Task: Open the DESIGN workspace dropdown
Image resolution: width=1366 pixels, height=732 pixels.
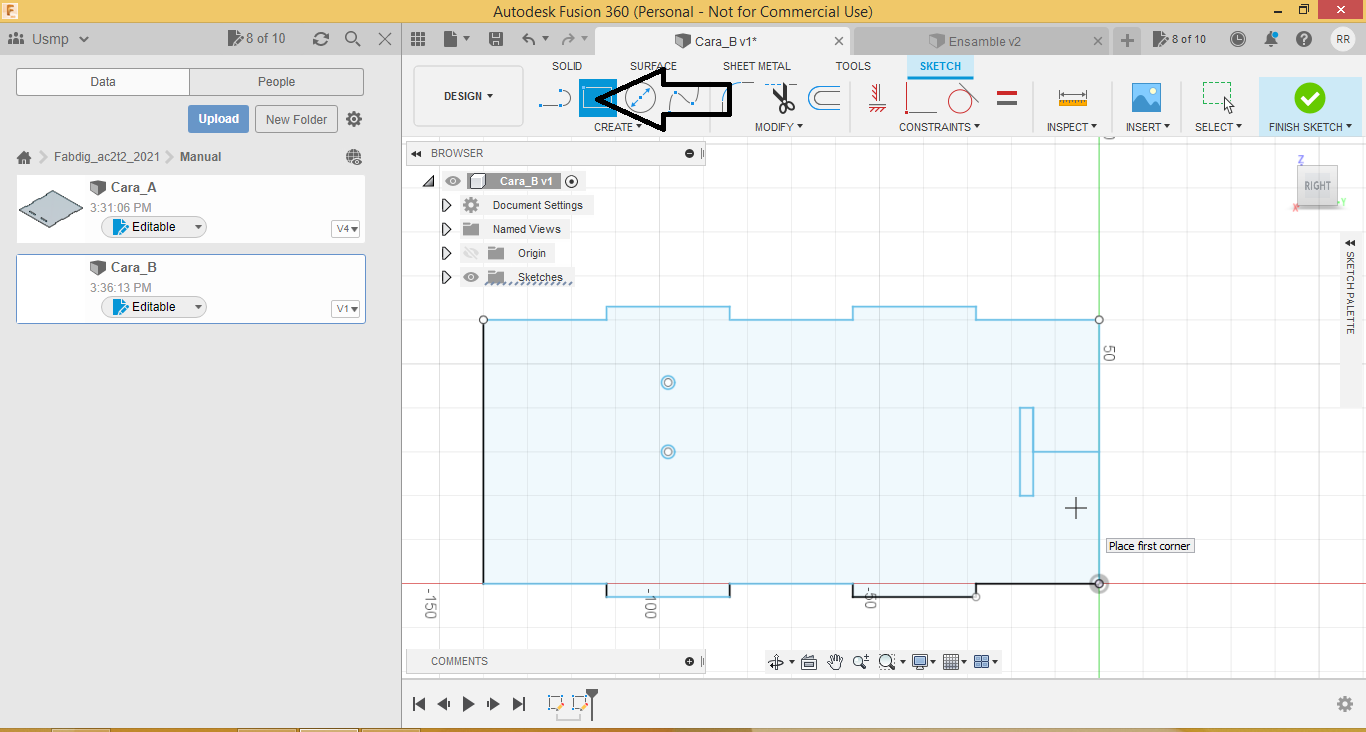Action: (468, 96)
